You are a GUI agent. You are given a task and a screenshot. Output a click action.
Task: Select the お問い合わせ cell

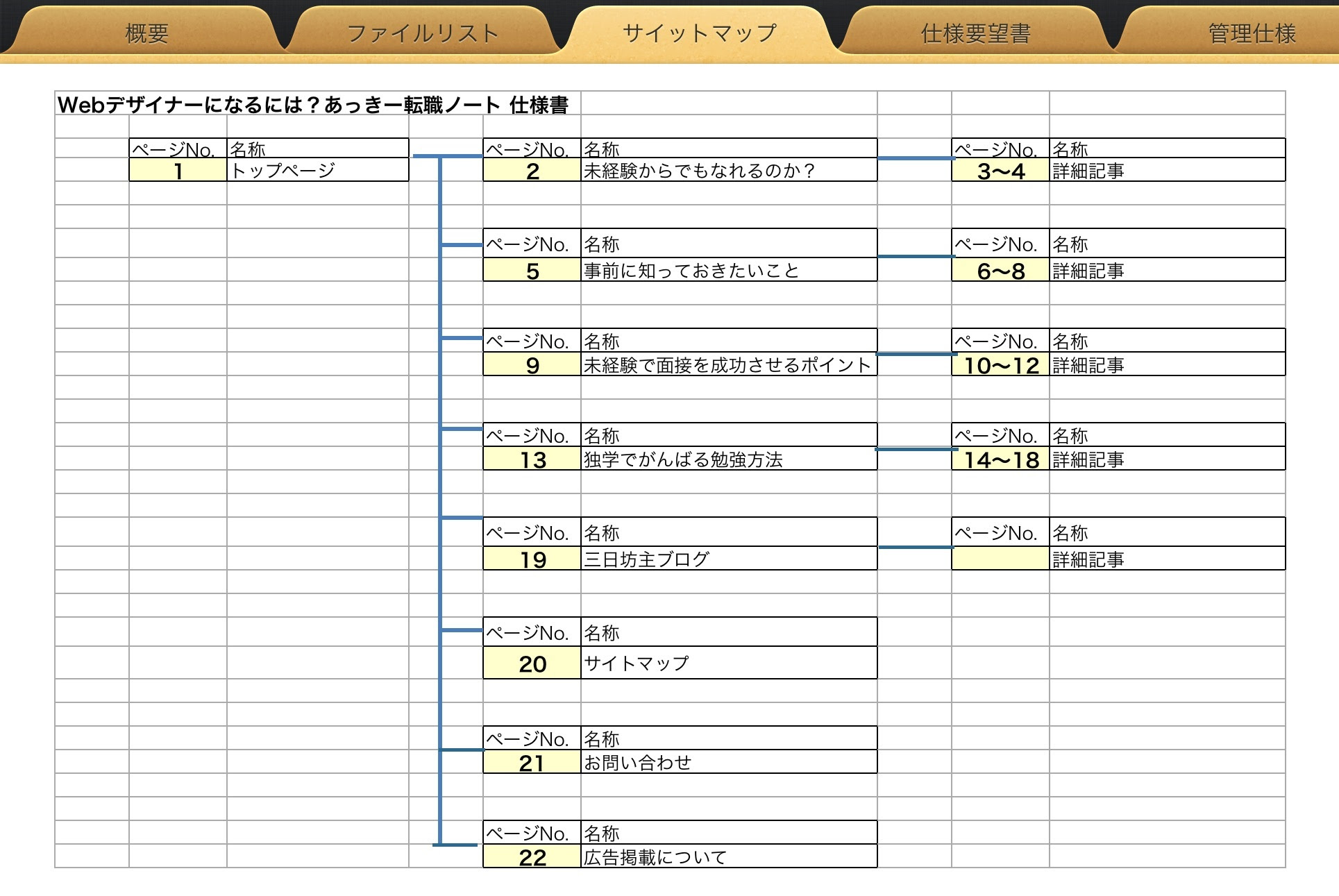pos(729,761)
